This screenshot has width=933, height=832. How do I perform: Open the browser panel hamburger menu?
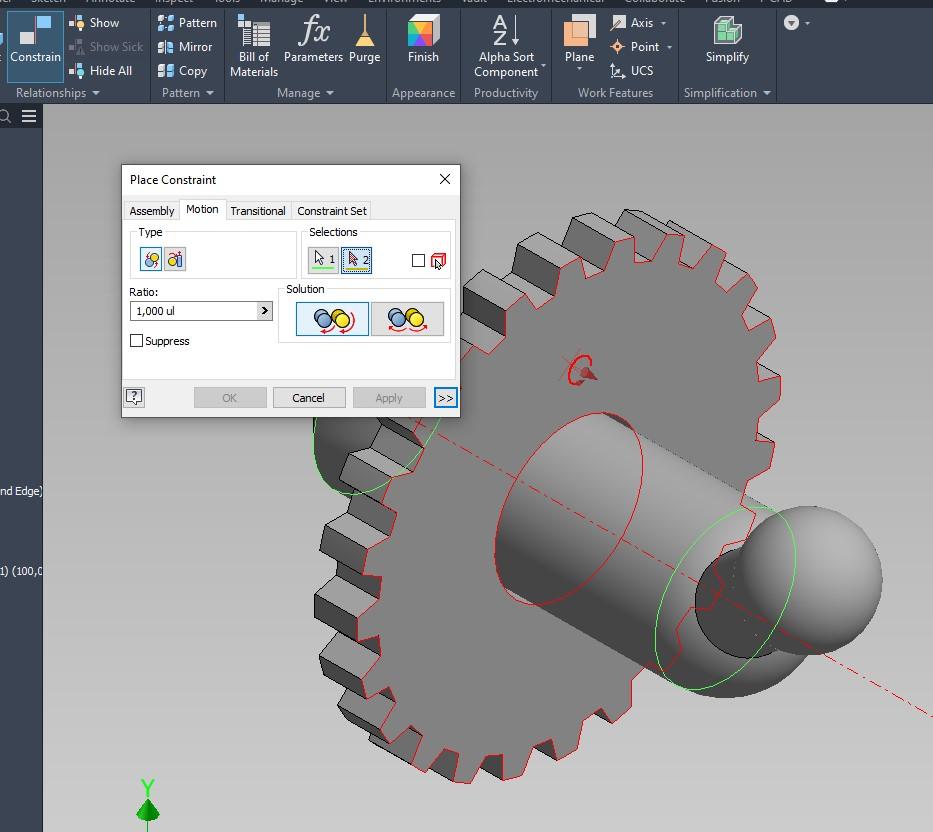29,116
